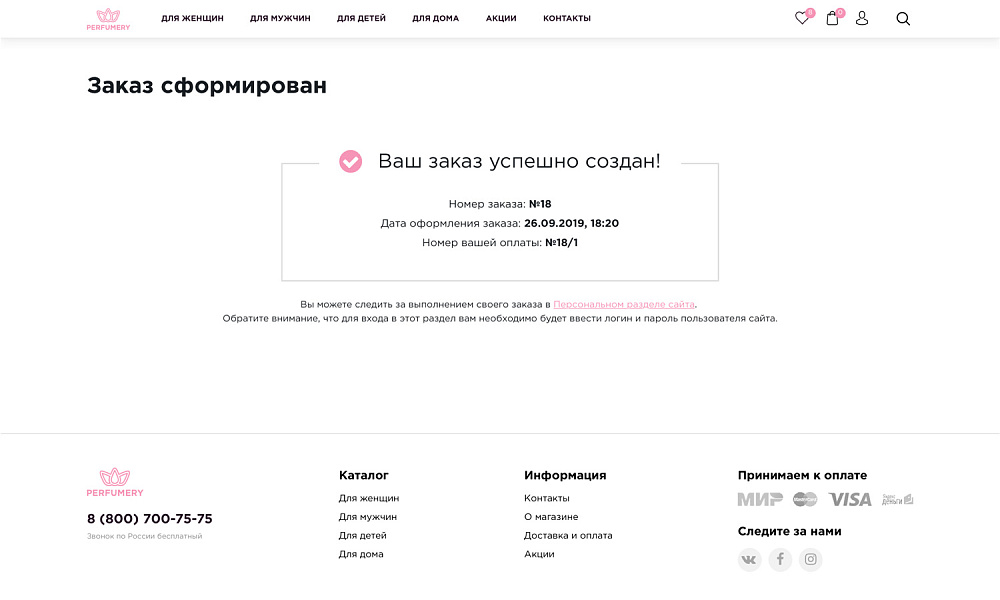Select ДЛЯ ЖЕНЩИН in the navigation
The height and width of the screenshot is (600, 1000).
pos(191,18)
